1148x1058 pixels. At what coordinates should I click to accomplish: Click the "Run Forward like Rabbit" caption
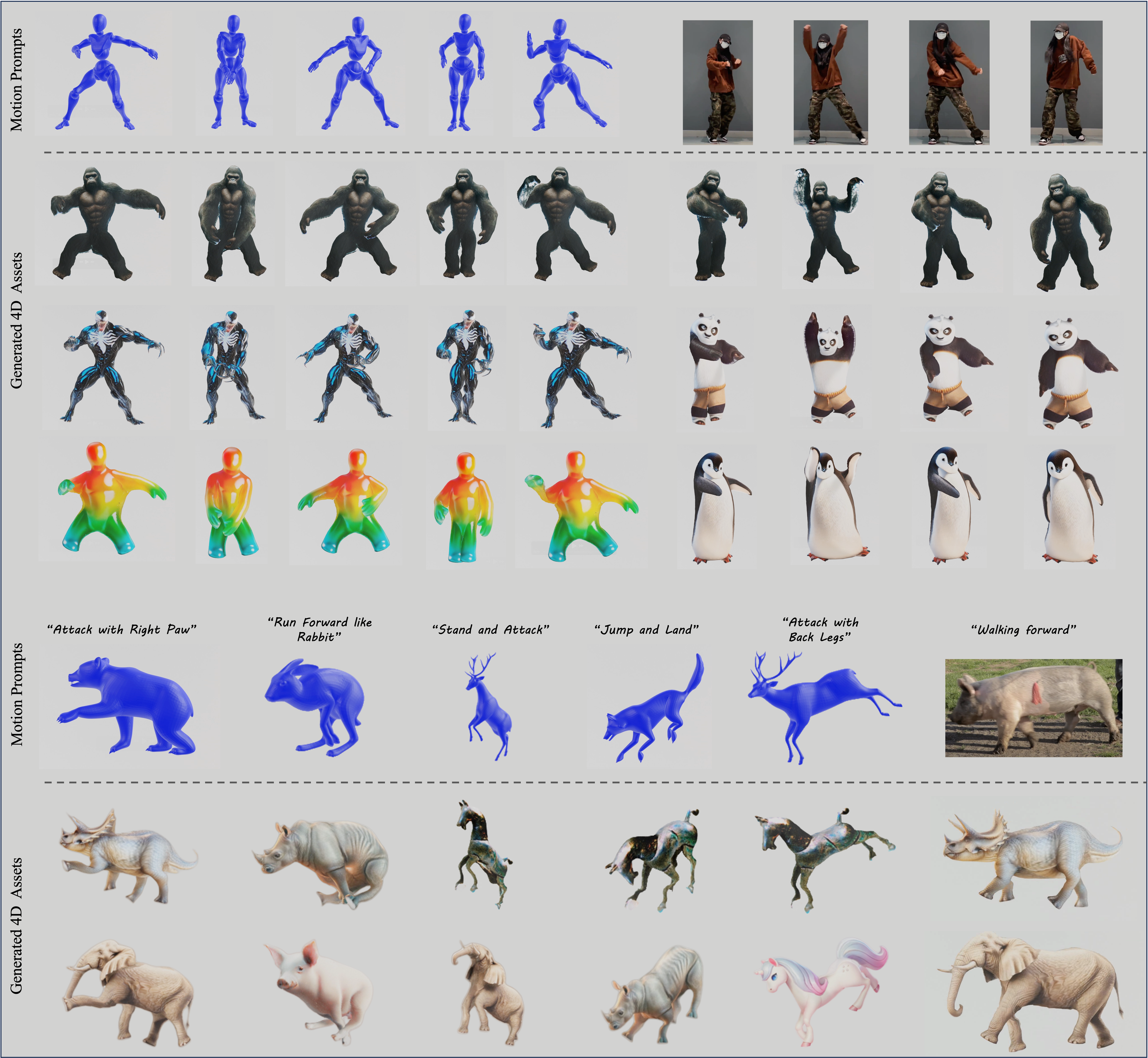320,629
